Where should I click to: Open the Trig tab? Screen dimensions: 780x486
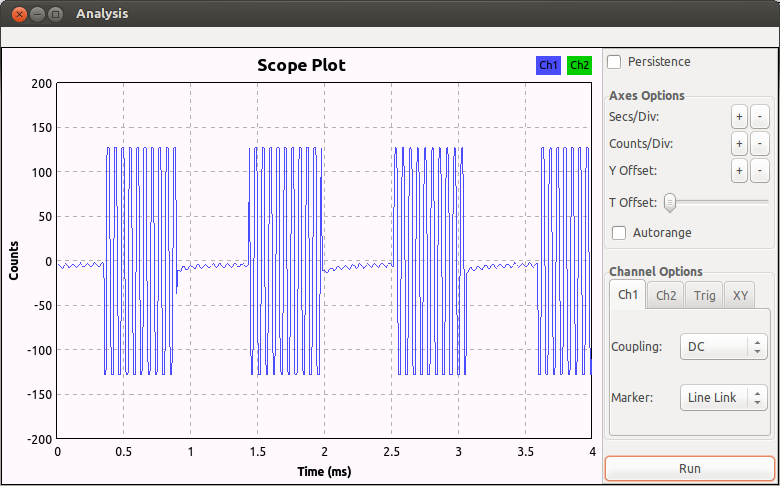coord(704,295)
